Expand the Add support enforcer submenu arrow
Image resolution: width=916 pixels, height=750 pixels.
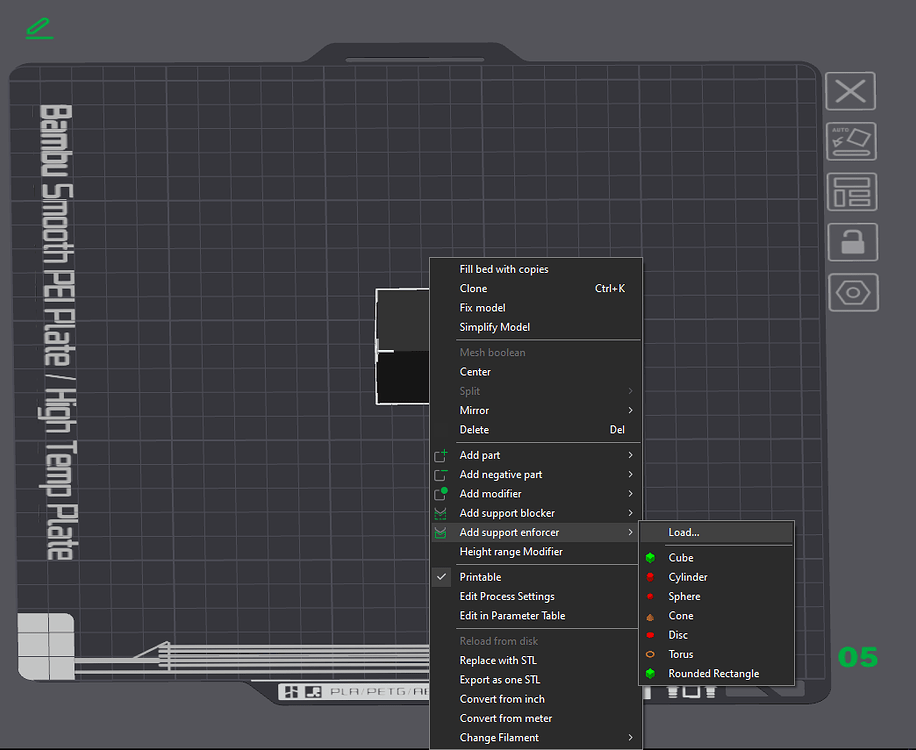(x=630, y=532)
